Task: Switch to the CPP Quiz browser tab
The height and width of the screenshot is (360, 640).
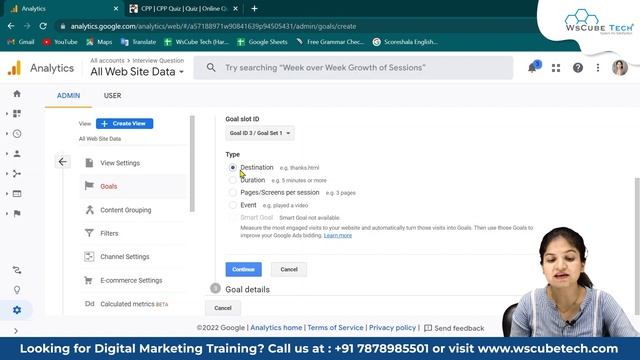Action: [x=183, y=9]
